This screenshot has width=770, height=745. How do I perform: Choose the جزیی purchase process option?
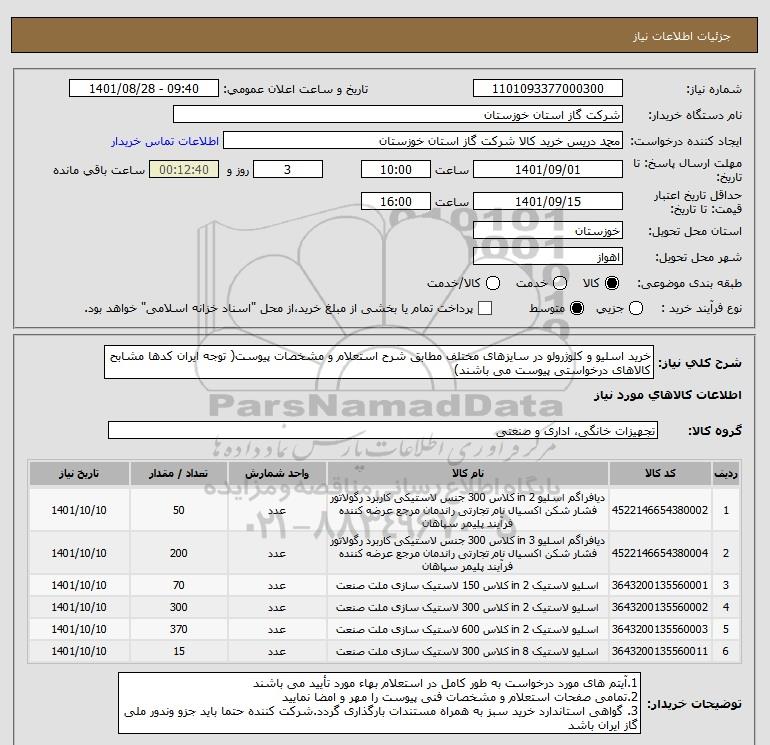pyautogui.click(x=636, y=308)
